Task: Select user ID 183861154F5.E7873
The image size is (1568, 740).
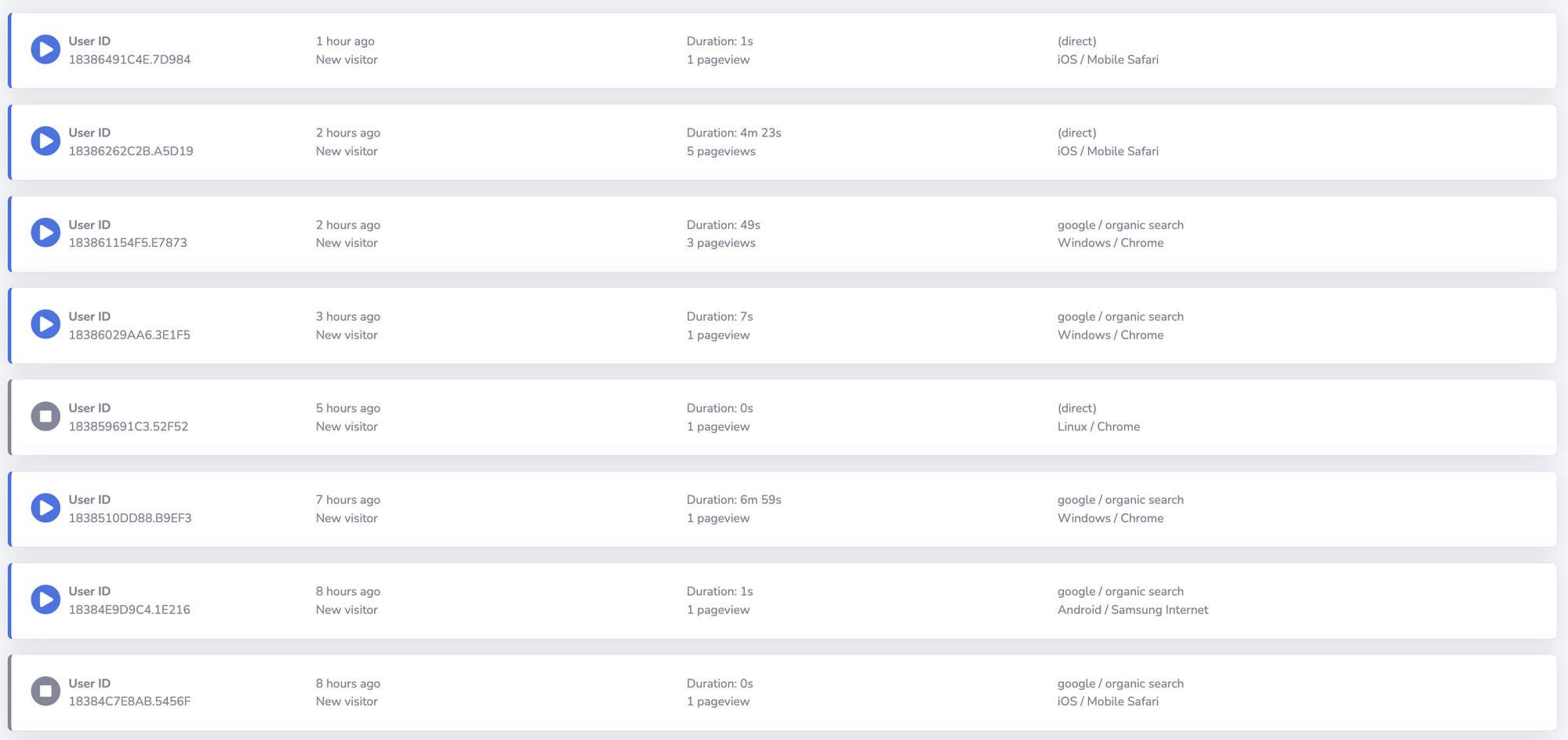Action: click(128, 243)
